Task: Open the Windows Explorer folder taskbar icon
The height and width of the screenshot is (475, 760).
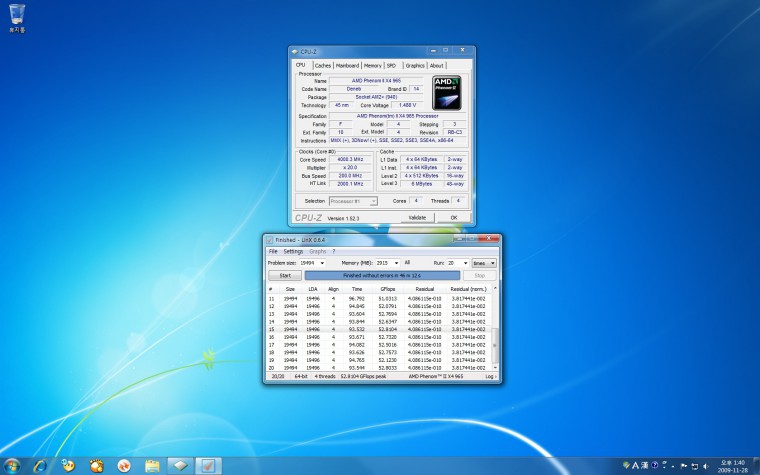Action: 152,466
